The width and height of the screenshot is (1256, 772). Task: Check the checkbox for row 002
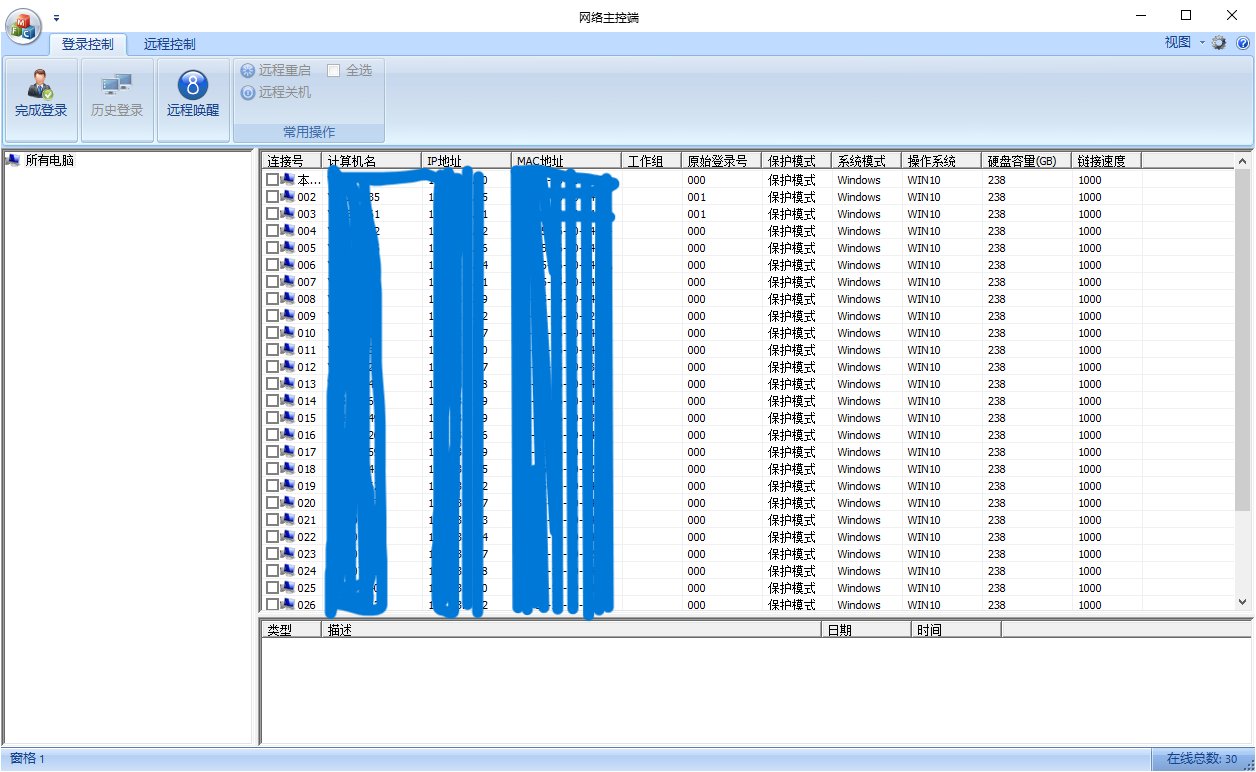[272, 197]
